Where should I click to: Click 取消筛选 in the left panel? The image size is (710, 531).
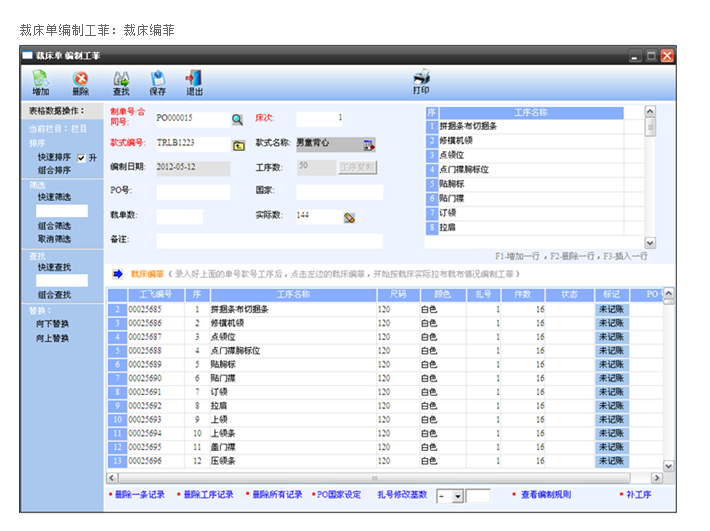click(54, 239)
